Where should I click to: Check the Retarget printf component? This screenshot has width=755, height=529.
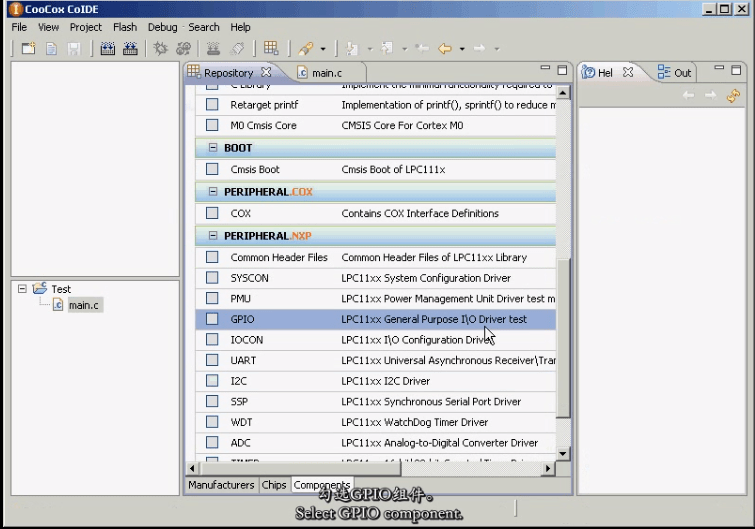click(212, 104)
